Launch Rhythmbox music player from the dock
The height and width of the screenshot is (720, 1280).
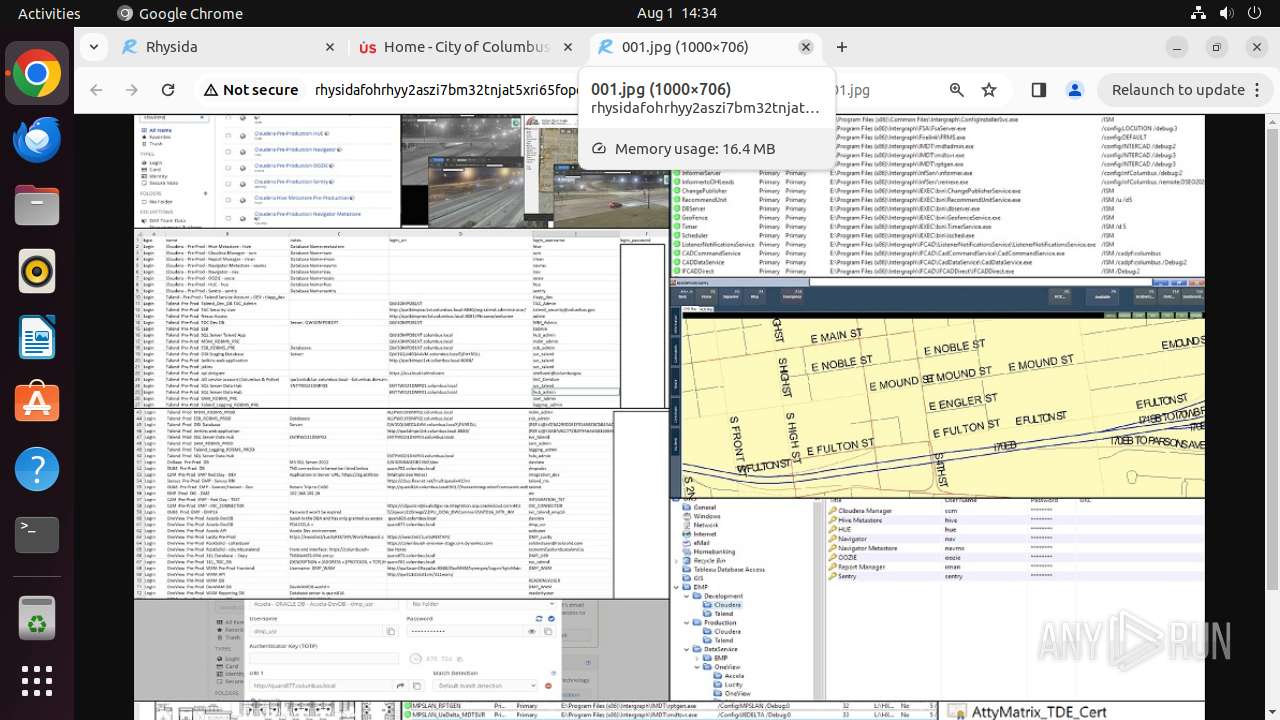pos(37,271)
